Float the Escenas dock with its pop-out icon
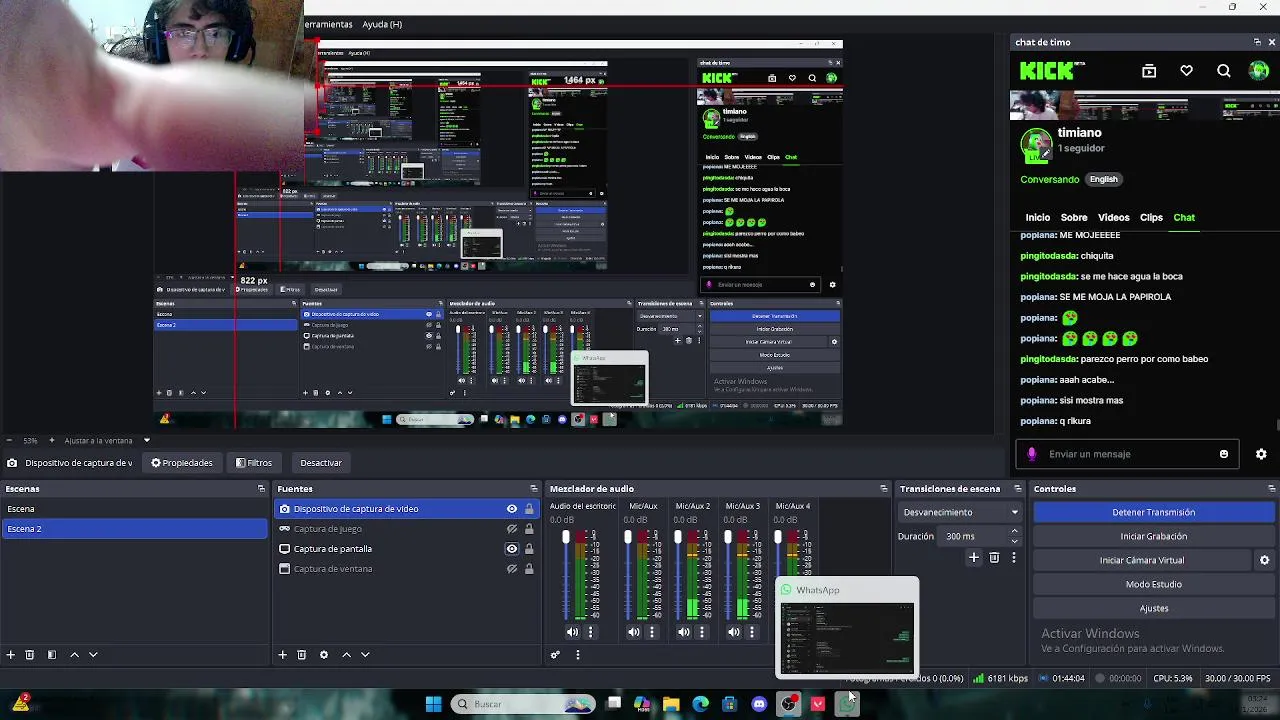Image resolution: width=1280 pixels, height=720 pixels. click(x=261, y=489)
